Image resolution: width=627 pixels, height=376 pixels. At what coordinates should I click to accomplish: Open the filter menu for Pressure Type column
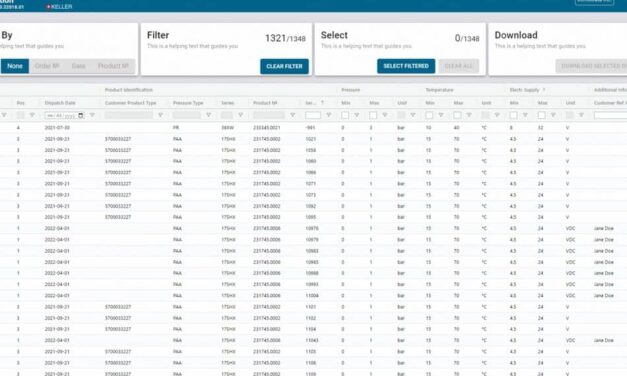(208, 115)
